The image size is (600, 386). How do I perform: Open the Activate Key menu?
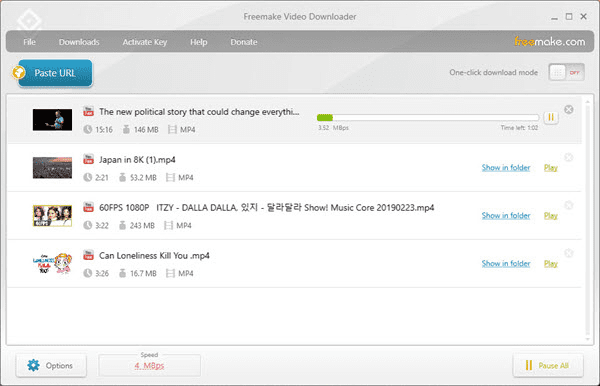point(145,42)
